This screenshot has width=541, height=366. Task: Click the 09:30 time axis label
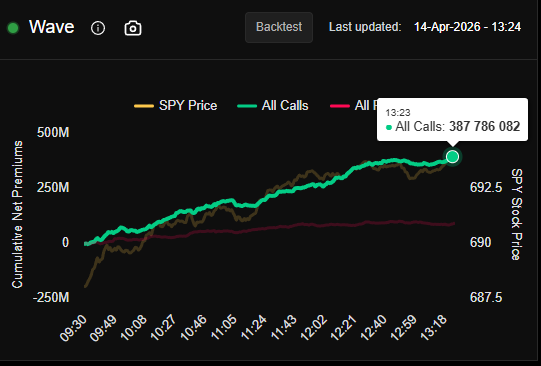[x=73, y=328]
